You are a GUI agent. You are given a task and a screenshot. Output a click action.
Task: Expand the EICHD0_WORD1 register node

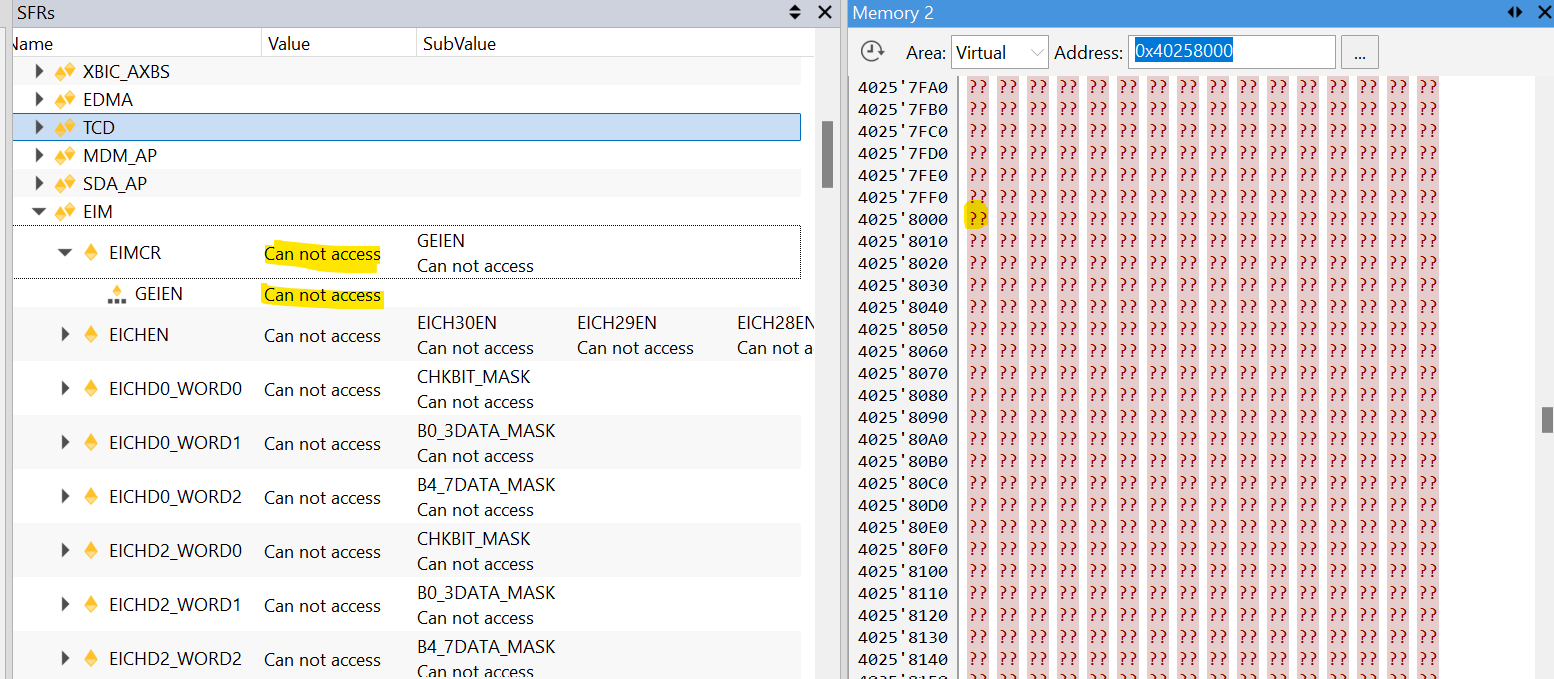[65, 442]
